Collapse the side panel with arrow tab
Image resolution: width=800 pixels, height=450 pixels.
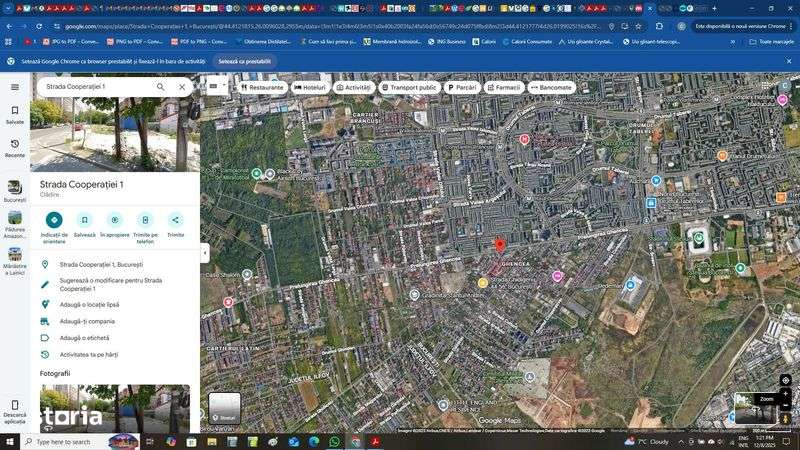(x=205, y=252)
